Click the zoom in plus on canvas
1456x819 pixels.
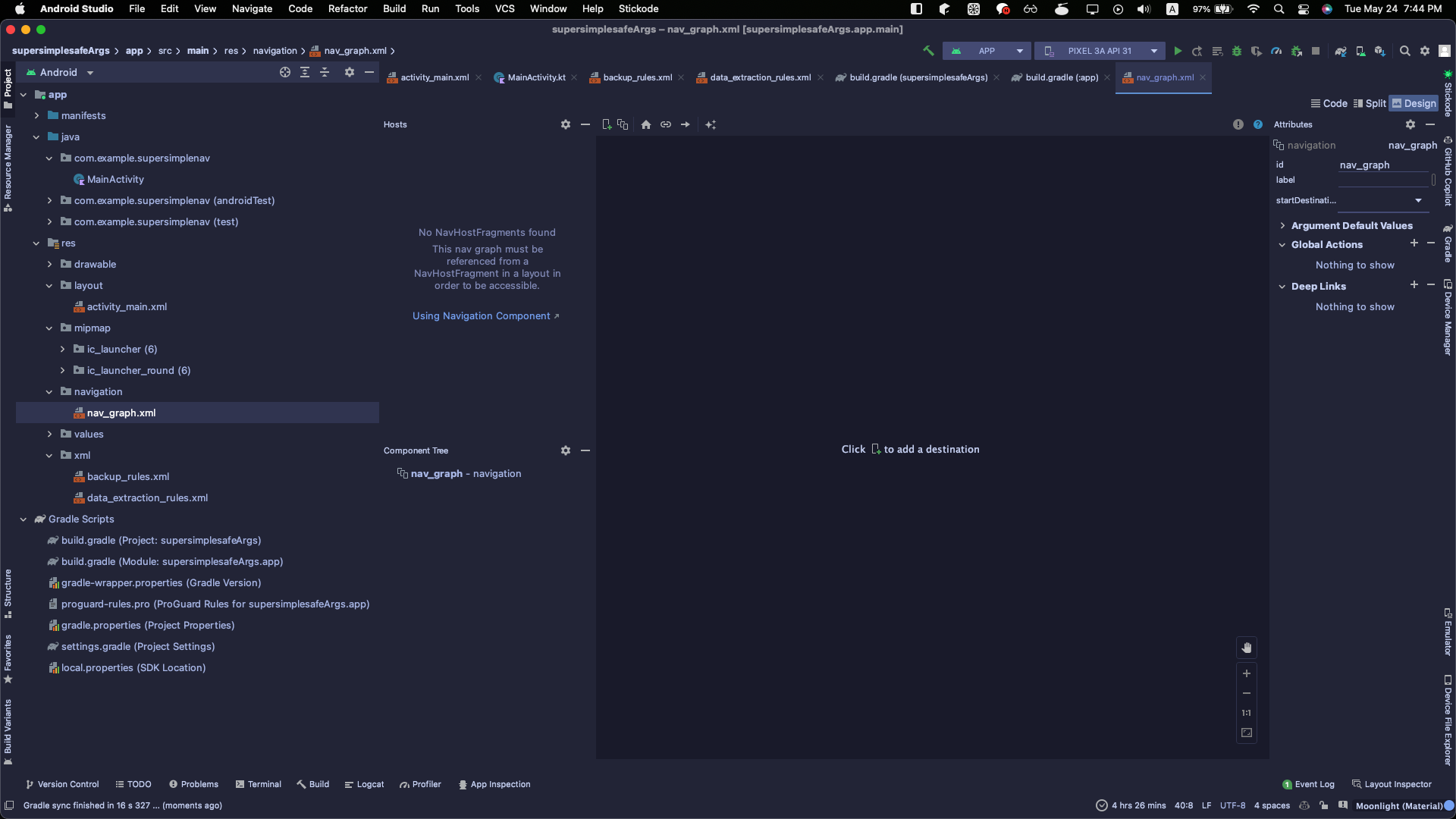point(1246,673)
